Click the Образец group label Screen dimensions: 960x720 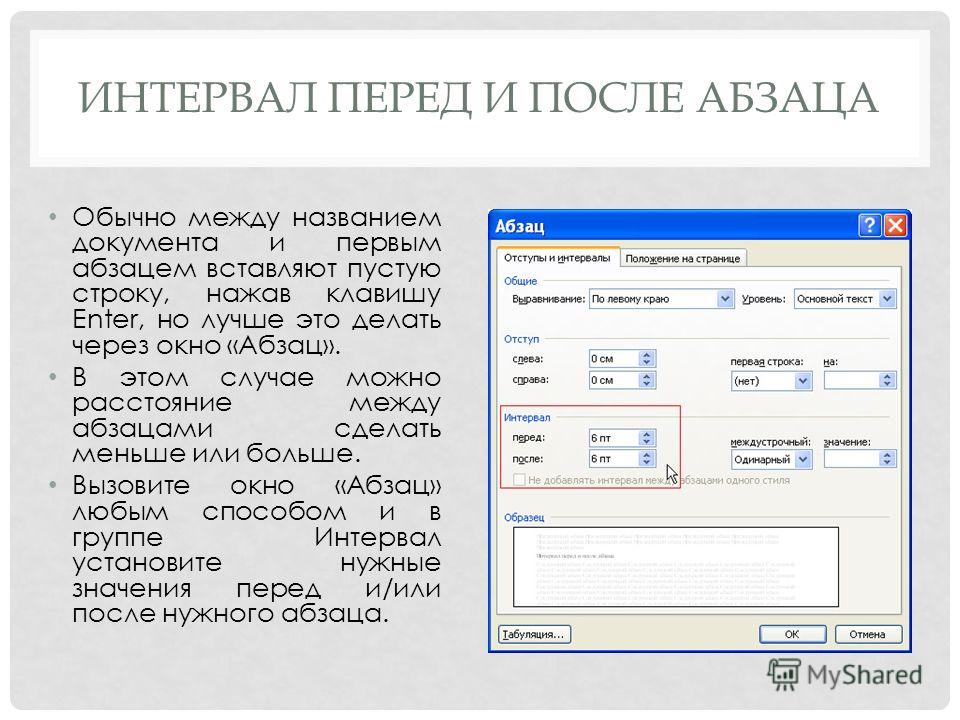pos(523,517)
